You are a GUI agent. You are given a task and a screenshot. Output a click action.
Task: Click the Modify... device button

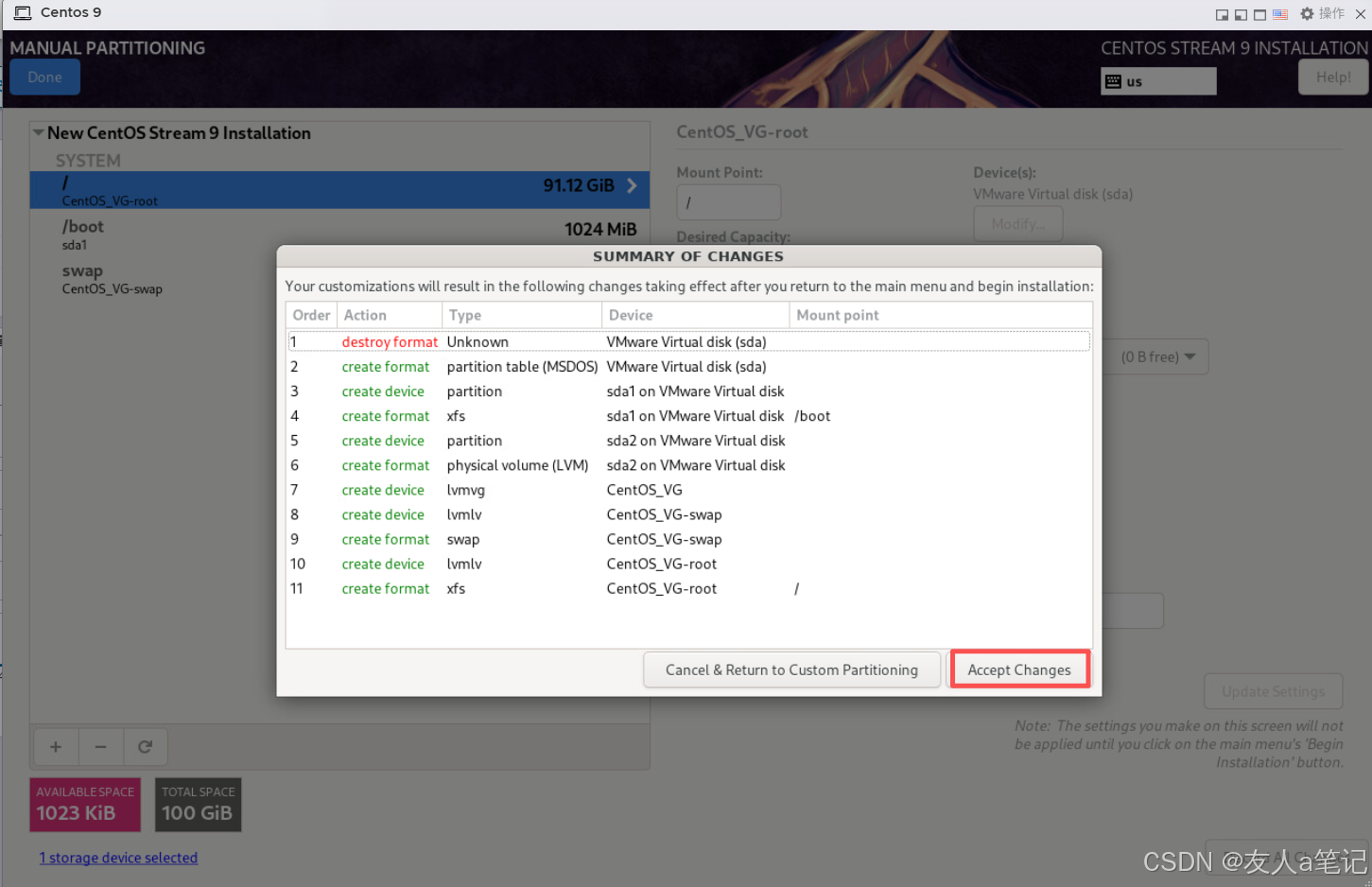tap(1018, 224)
